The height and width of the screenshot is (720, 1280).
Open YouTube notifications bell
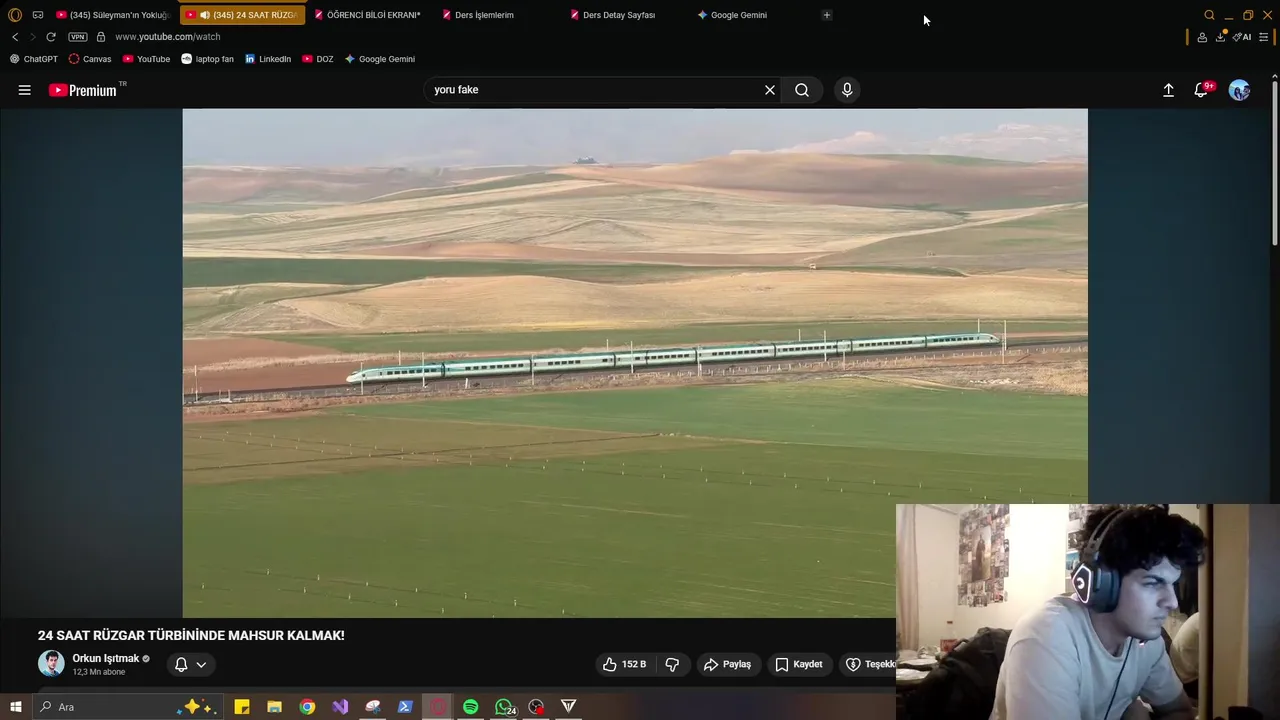tap(1202, 90)
